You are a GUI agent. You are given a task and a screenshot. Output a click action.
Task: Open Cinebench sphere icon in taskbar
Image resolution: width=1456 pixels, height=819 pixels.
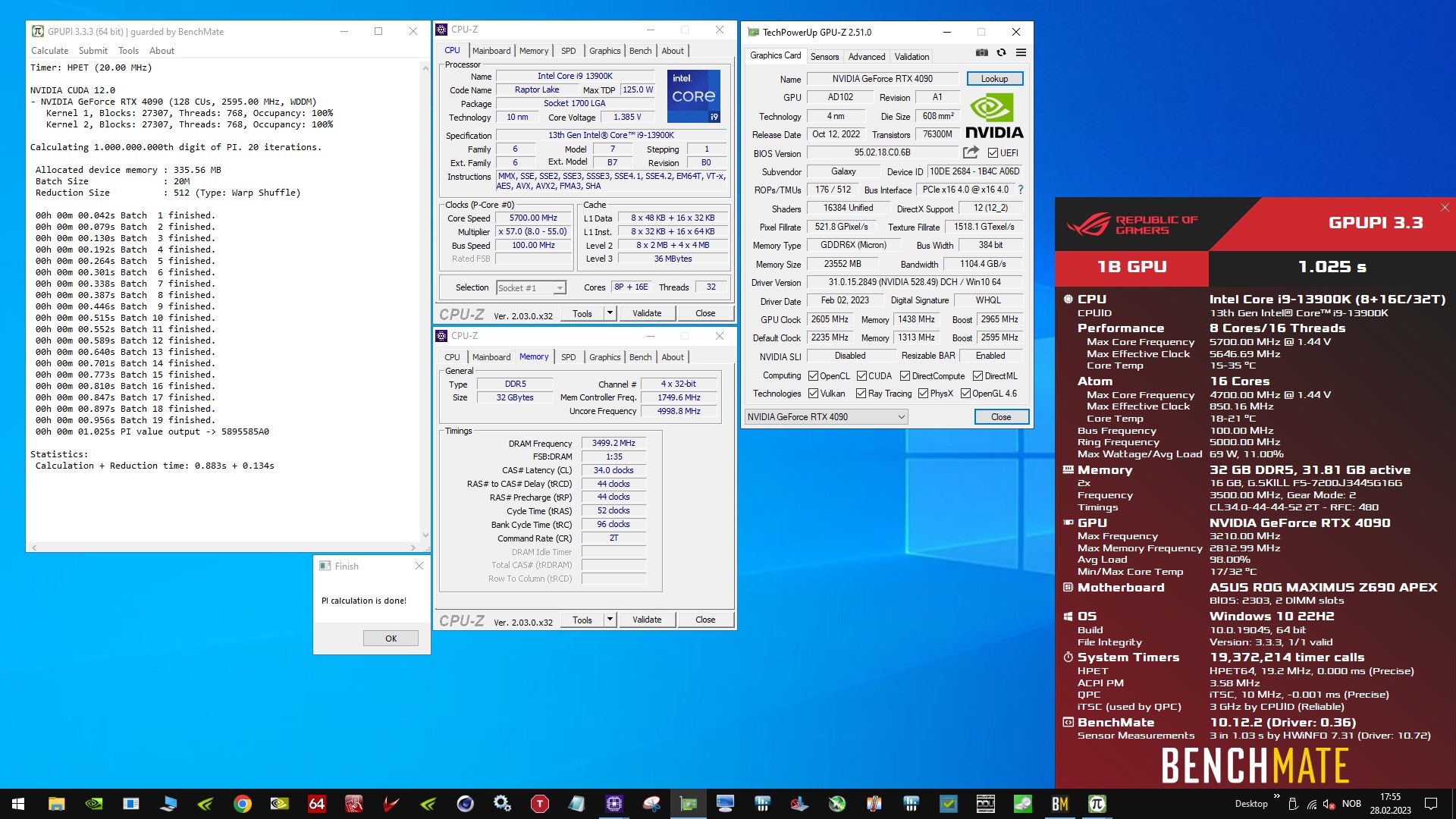(465, 804)
